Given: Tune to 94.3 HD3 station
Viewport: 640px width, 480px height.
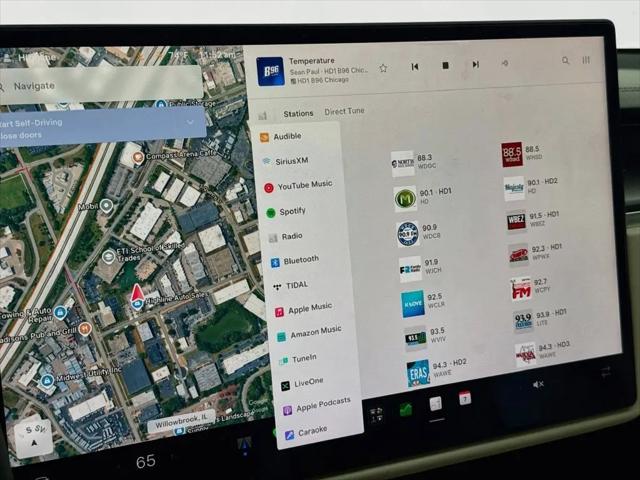Looking at the screenshot, I should tap(542, 353).
